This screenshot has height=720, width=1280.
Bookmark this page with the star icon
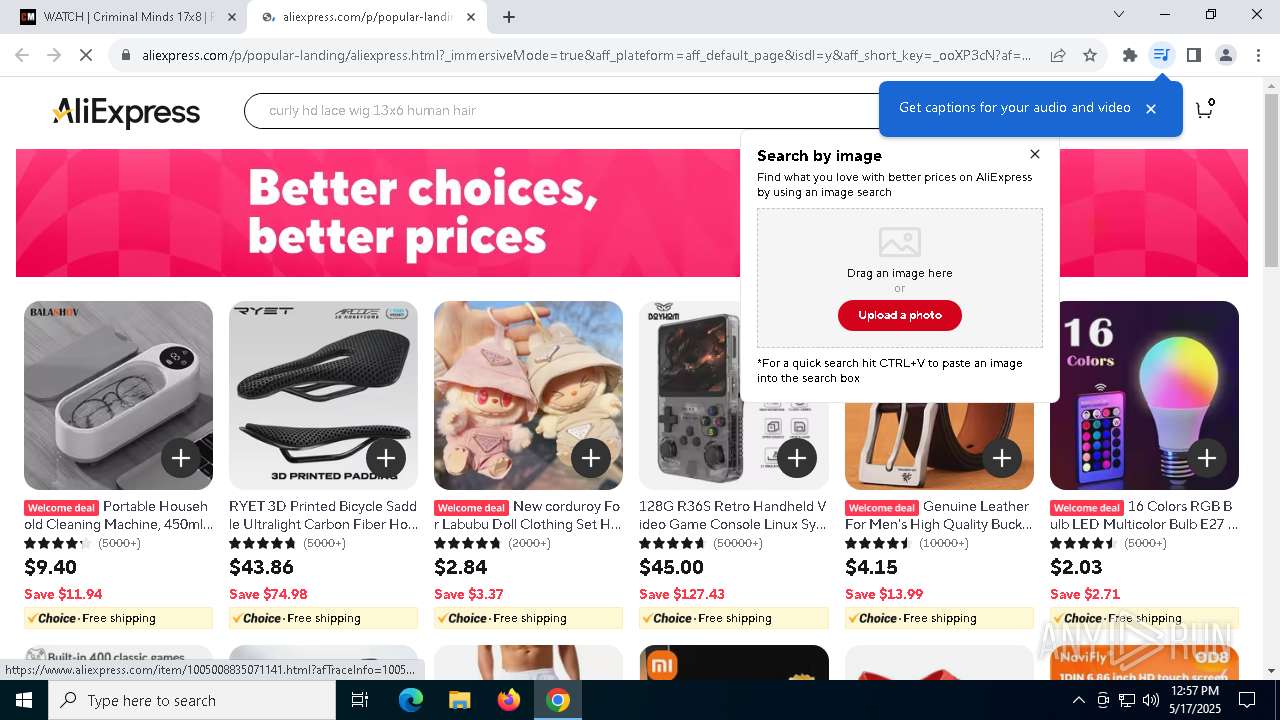tap(1090, 55)
